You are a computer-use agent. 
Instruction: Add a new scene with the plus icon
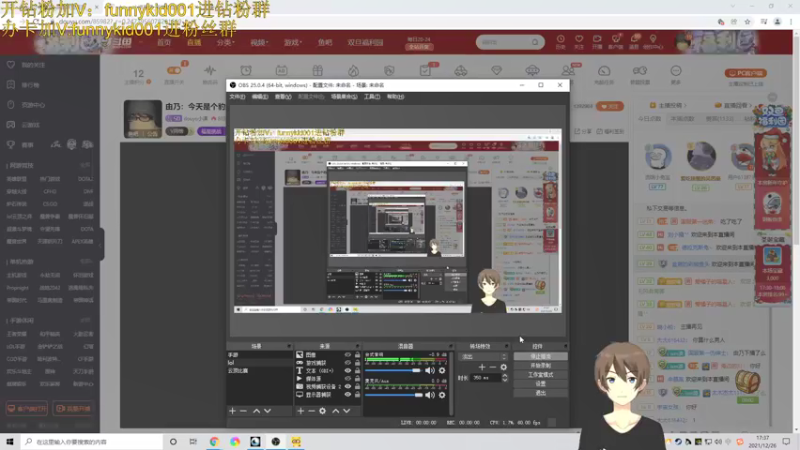(232, 411)
